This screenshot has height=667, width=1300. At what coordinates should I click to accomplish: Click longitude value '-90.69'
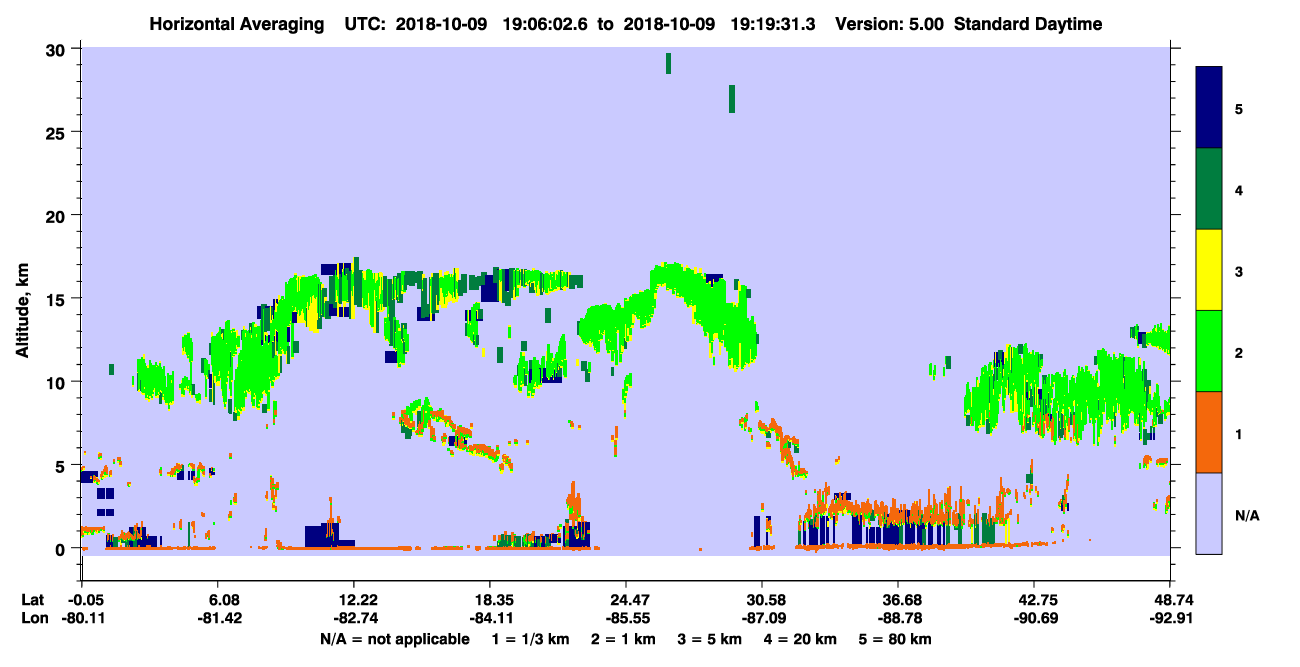tap(1034, 619)
